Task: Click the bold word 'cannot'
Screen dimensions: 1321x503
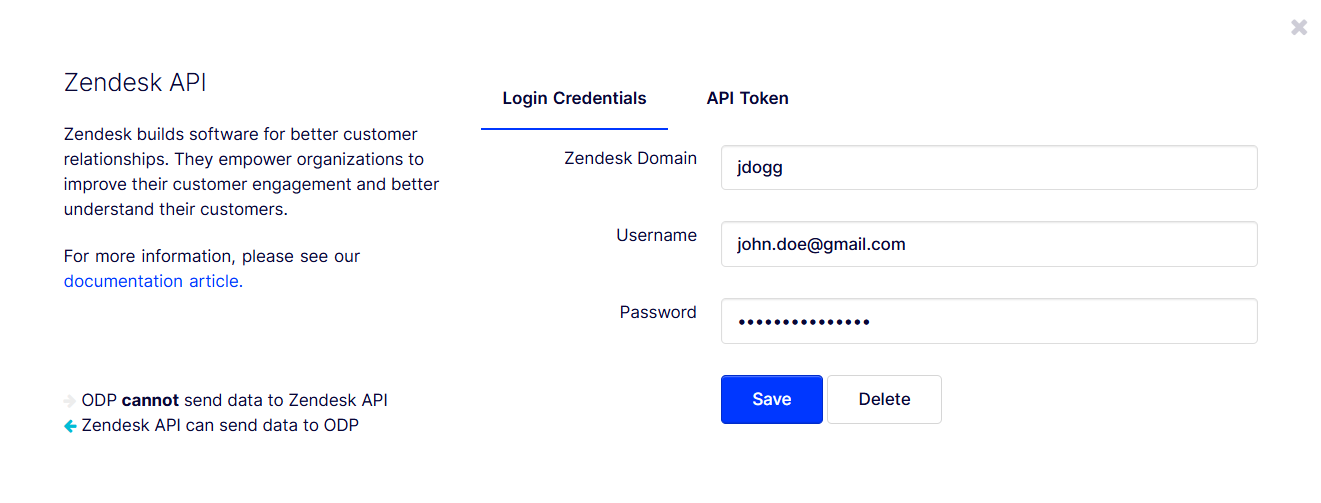Action: click(x=150, y=400)
